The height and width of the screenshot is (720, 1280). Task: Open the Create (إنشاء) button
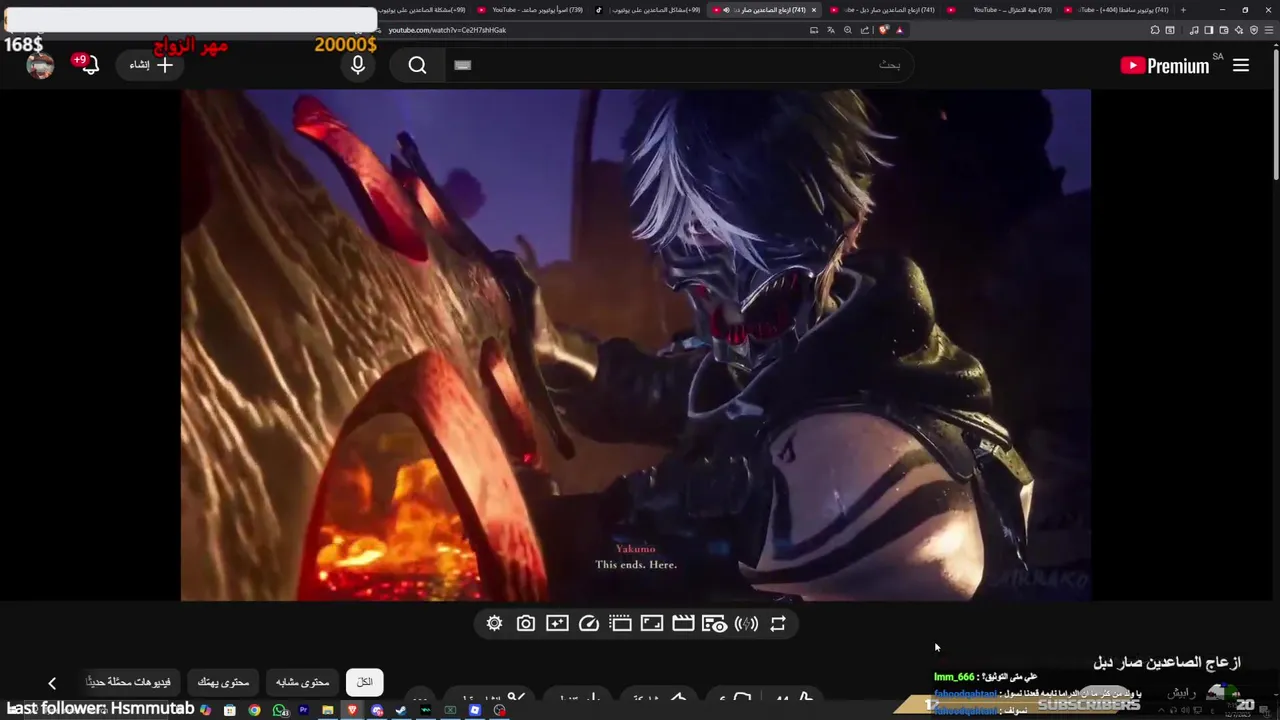click(x=151, y=65)
